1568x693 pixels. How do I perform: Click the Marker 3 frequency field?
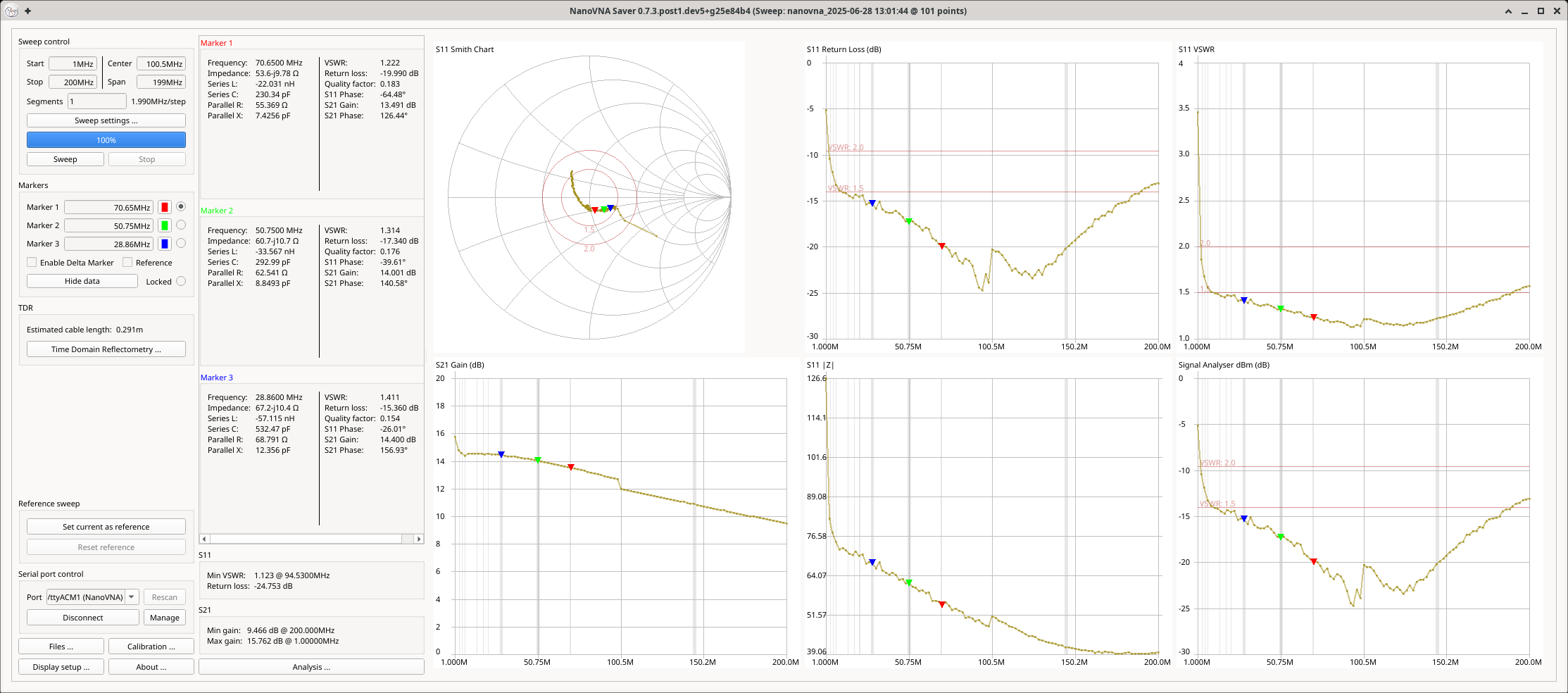[108, 244]
